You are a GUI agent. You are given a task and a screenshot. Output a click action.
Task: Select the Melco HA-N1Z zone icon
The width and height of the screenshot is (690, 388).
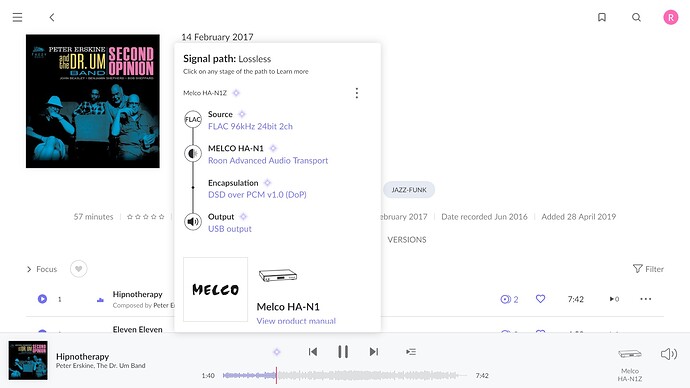click(630, 354)
